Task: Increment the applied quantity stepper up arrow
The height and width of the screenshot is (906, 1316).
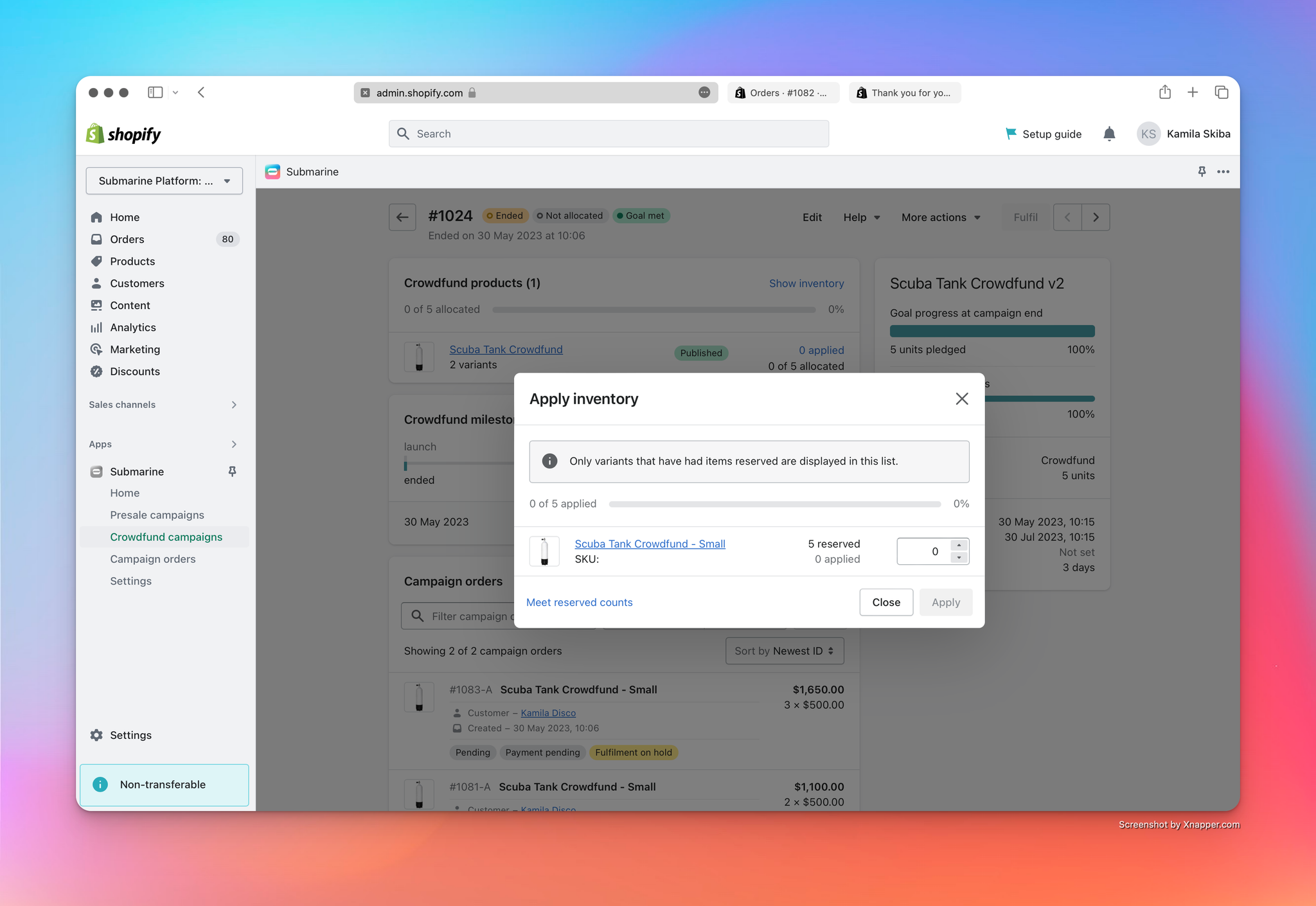Action: point(959,545)
